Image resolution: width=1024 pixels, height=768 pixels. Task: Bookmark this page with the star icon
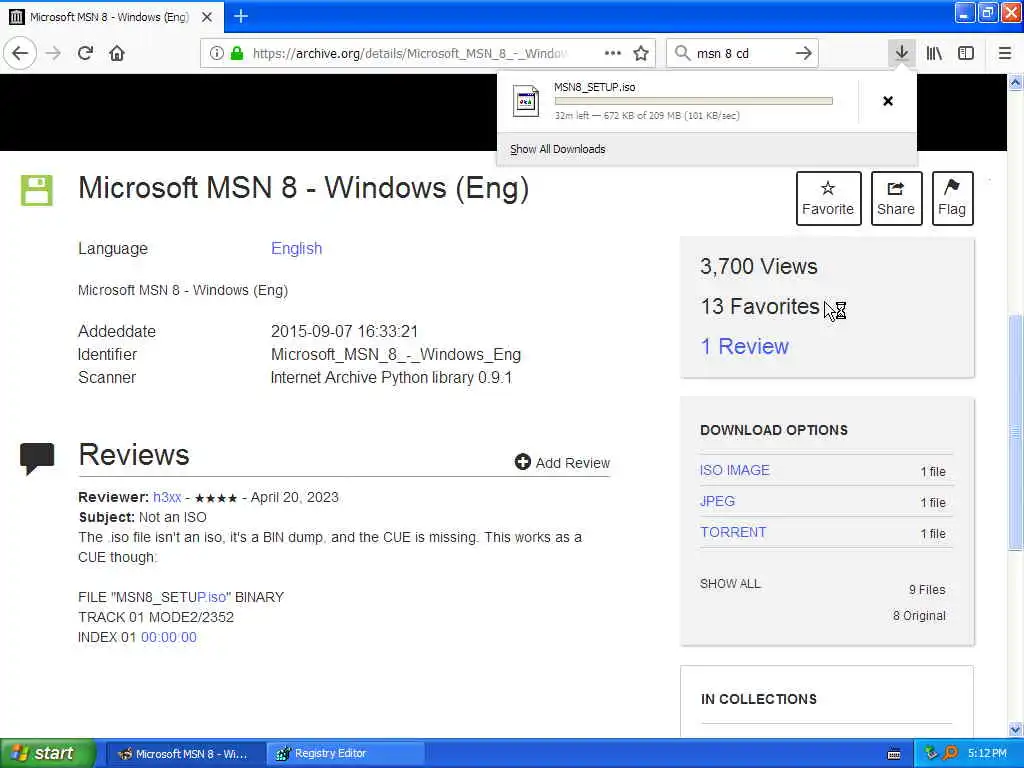pyautogui.click(x=641, y=54)
